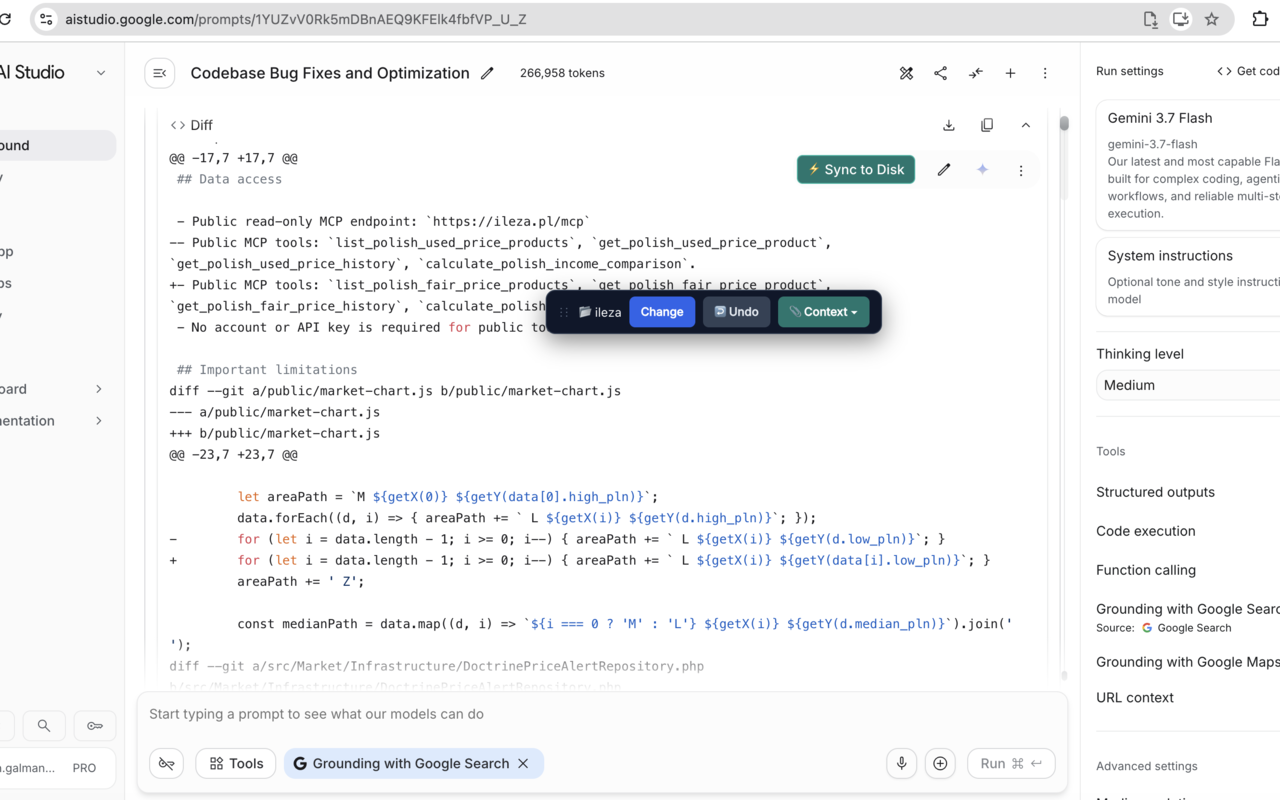This screenshot has width=1280, height=800.
Task: Click the ileza folder label
Action: point(600,312)
